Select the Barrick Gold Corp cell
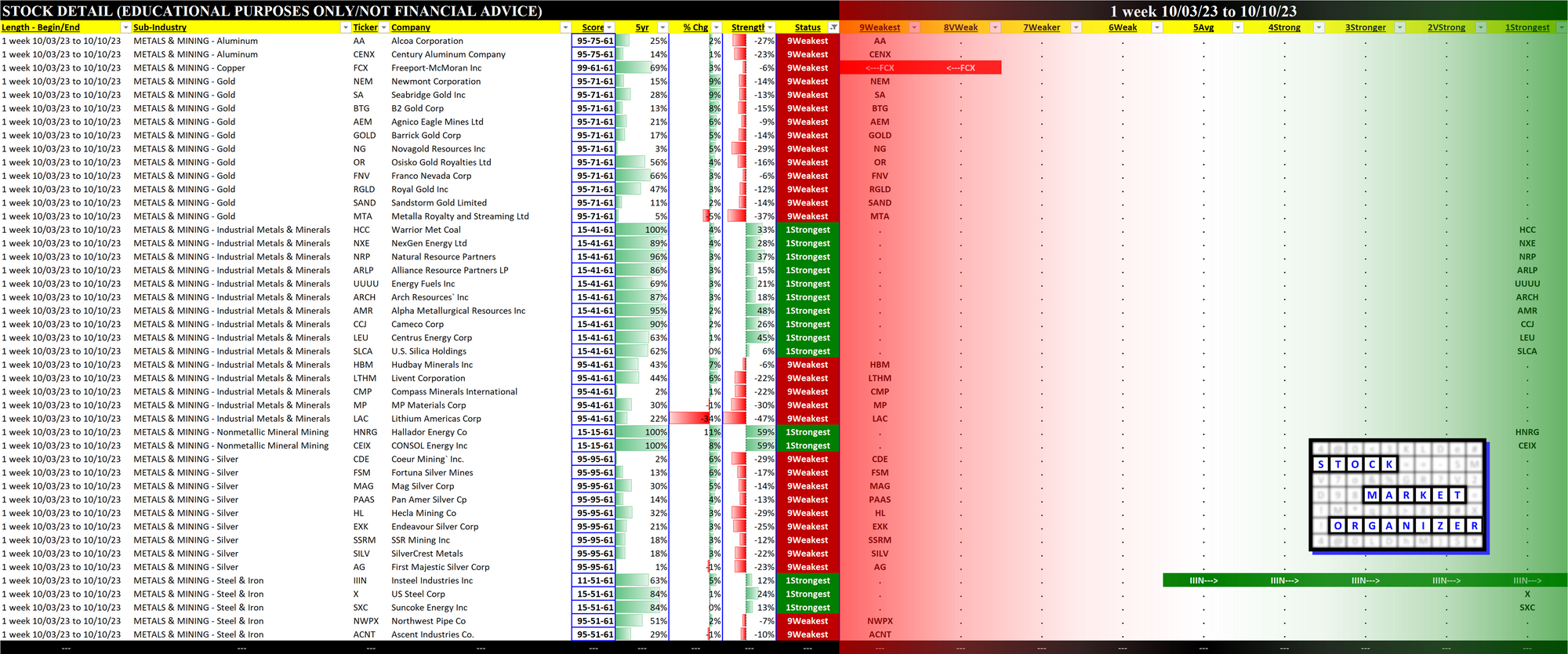Viewport: 1568px width, 654px height. pos(481,135)
